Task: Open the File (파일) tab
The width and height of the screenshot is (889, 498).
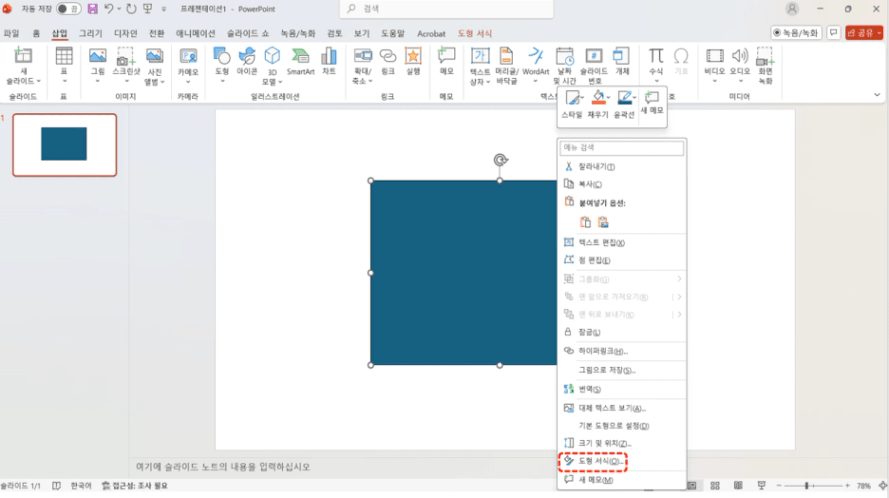Action: [x=11, y=33]
